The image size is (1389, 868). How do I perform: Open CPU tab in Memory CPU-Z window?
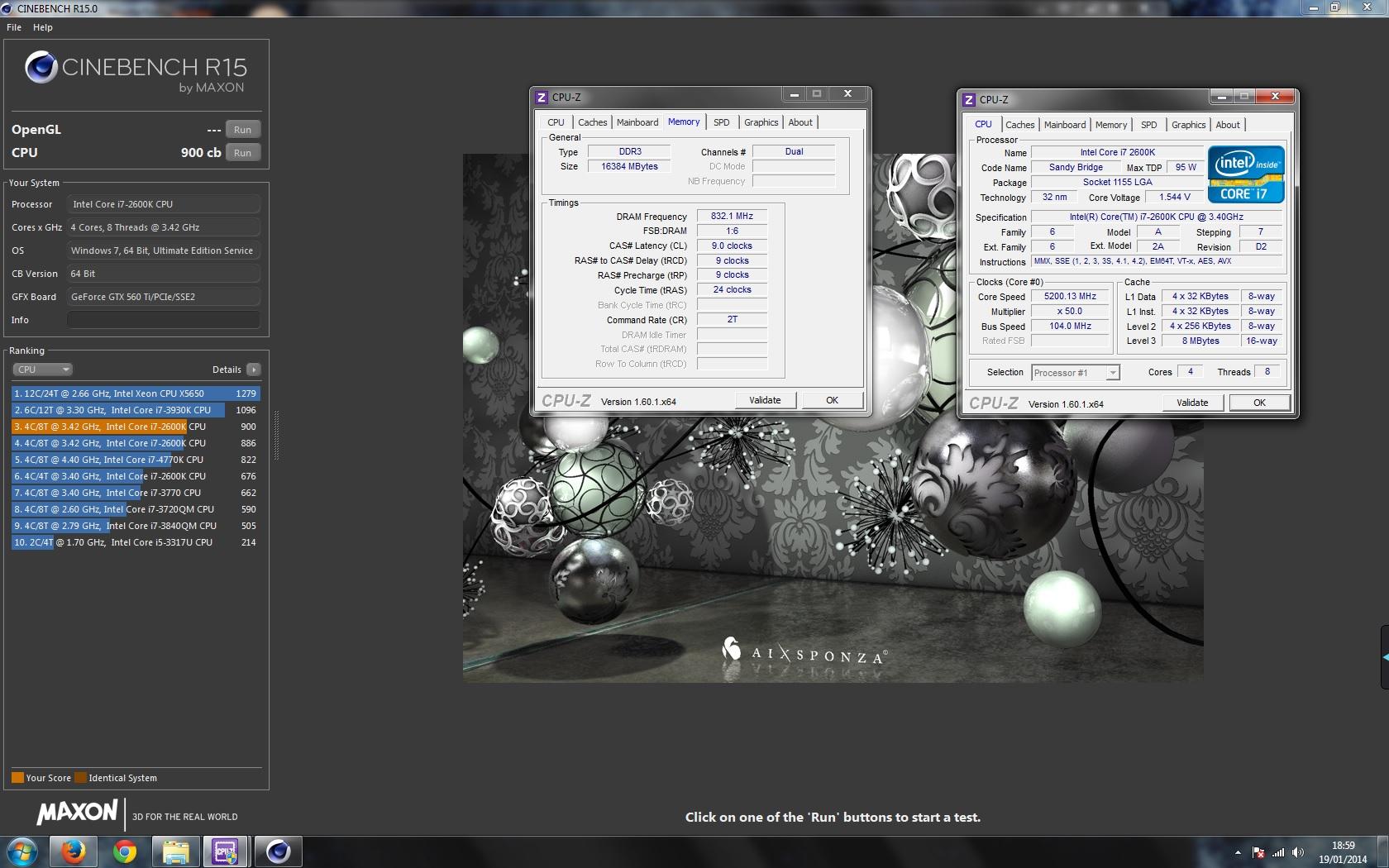(x=556, y=122)
